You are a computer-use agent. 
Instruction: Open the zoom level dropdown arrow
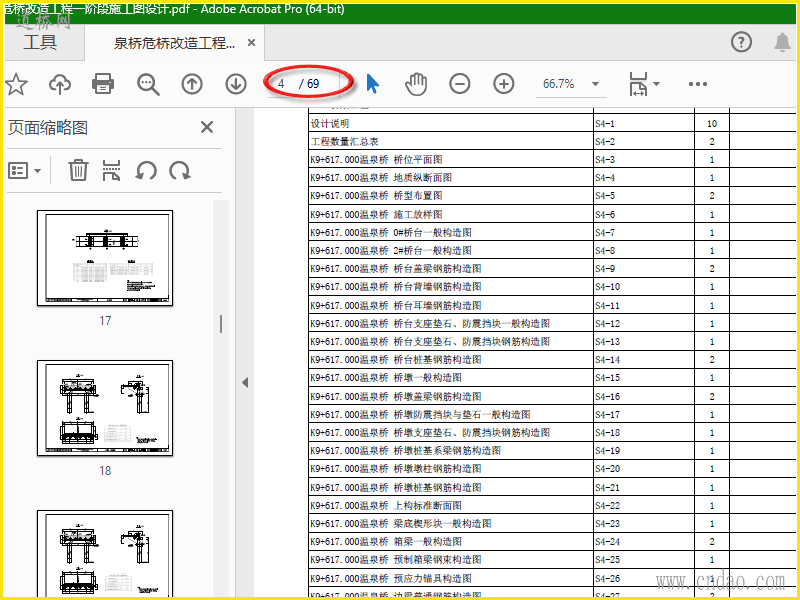coord(595,84)
